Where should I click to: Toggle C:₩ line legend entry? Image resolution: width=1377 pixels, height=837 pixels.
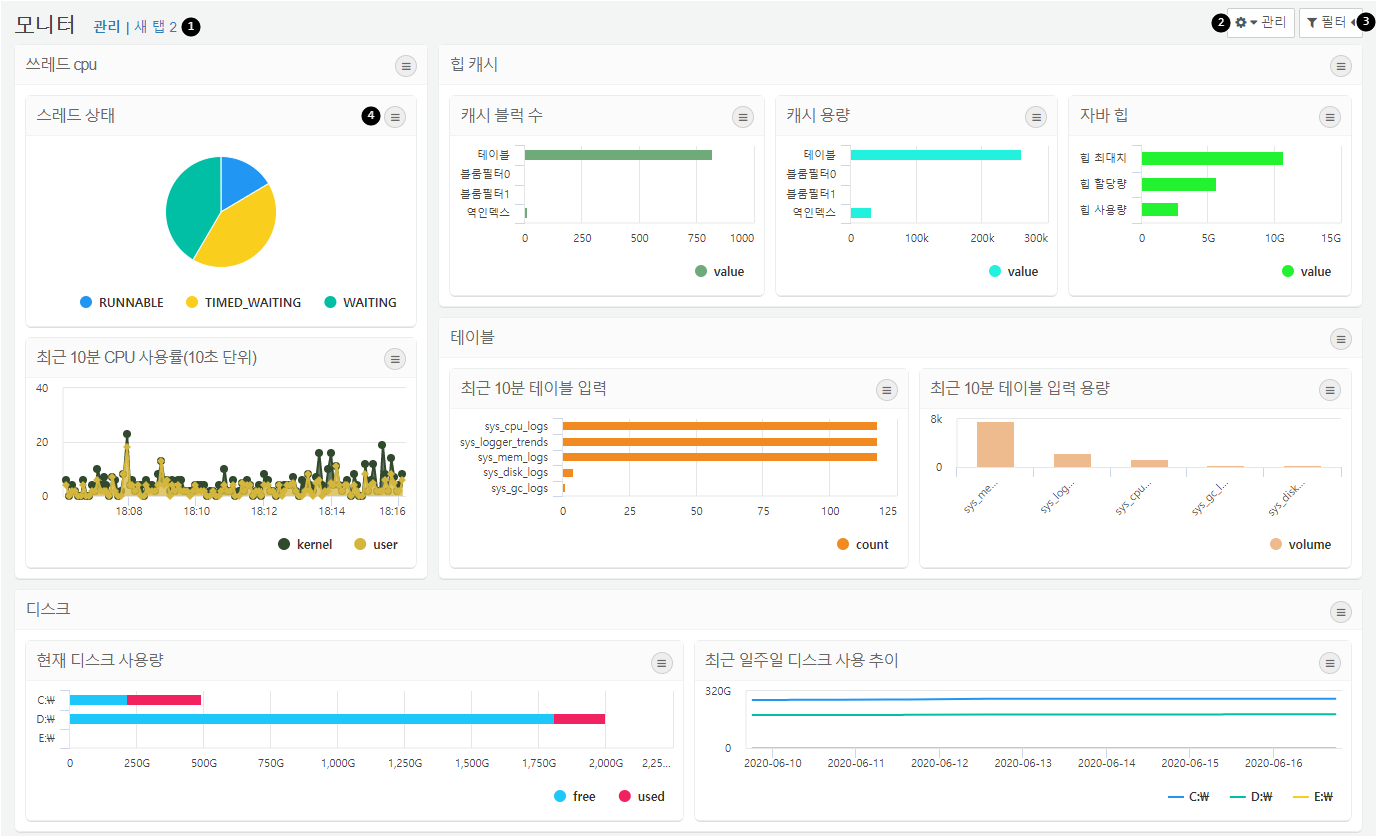[1189, 798]
